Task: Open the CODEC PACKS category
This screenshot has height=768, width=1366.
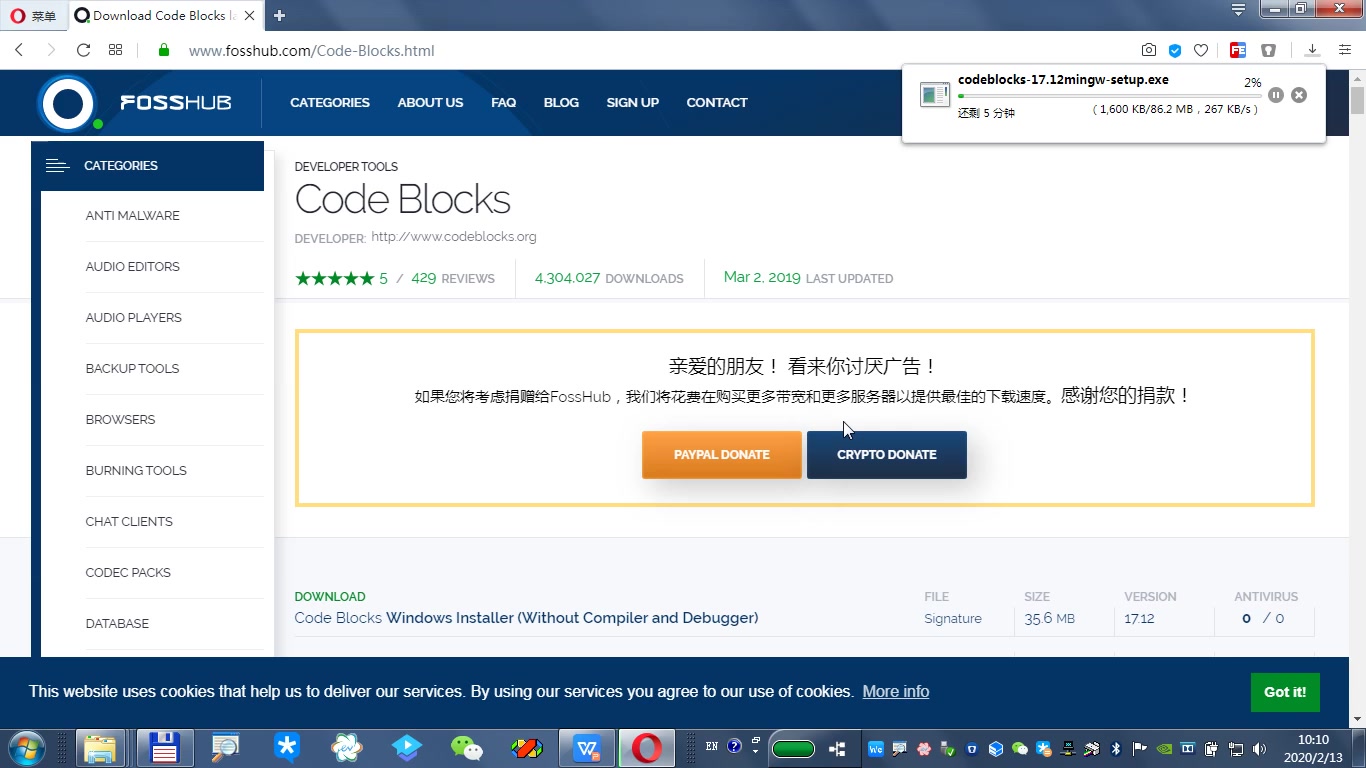Action: click(128, 572)
